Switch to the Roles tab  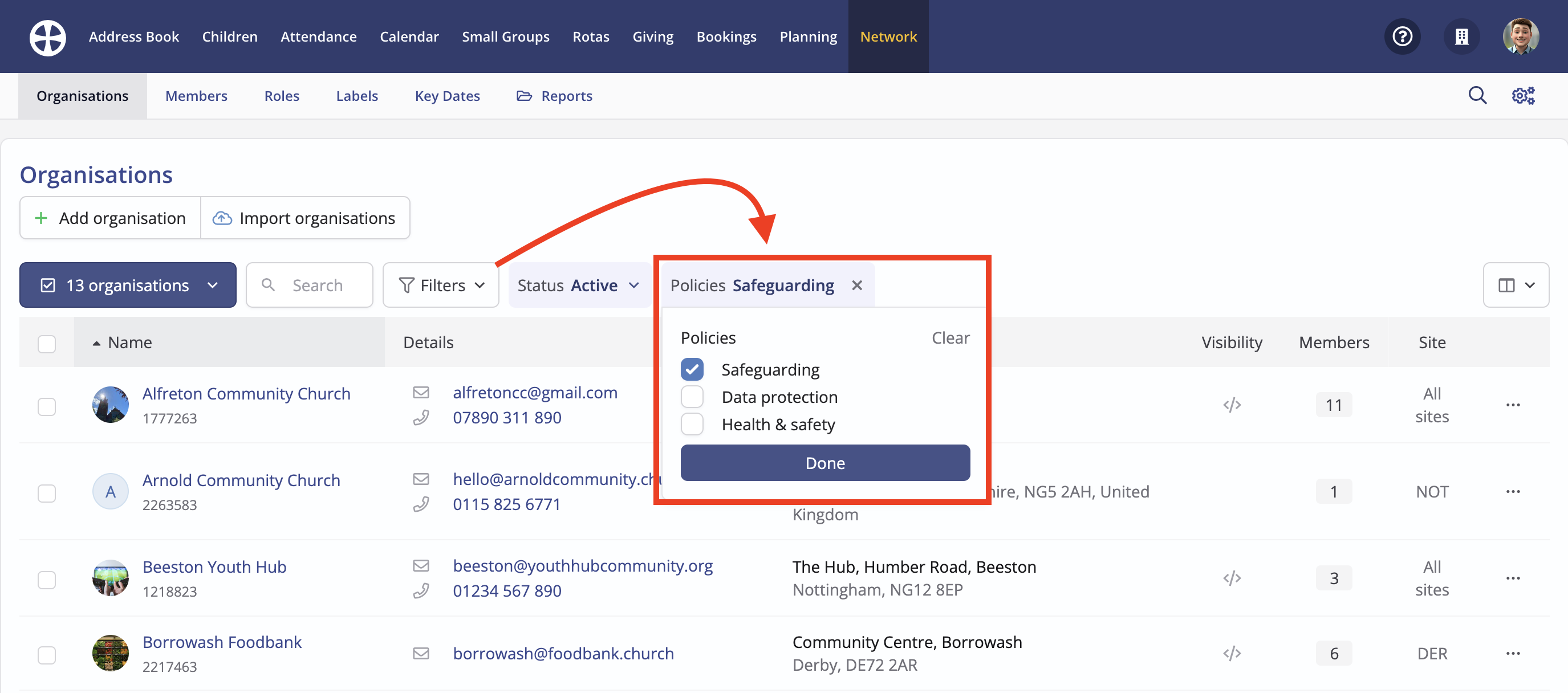click(281, 96)
